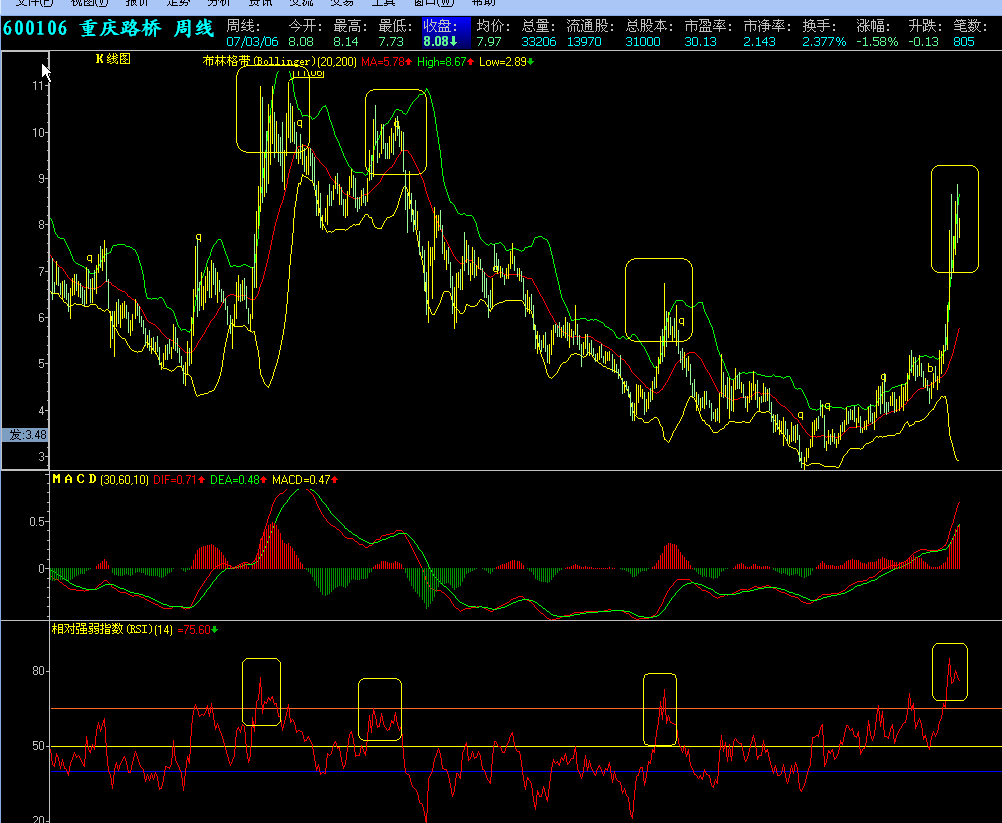This screenshot has height=823, width=1002.
Task: Click the RSI axis label 50
Action: point(38,746)
